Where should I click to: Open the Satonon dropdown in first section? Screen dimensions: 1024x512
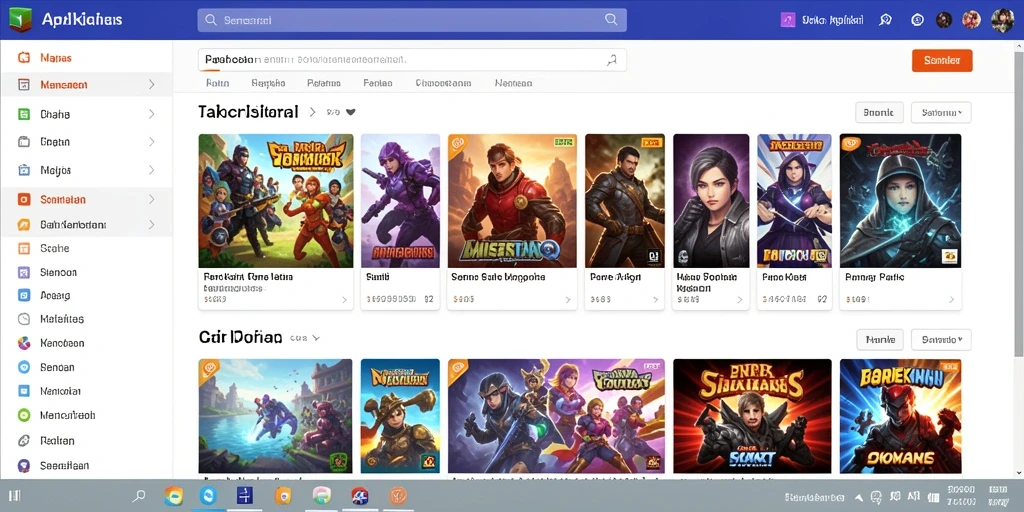click(941, 112)
